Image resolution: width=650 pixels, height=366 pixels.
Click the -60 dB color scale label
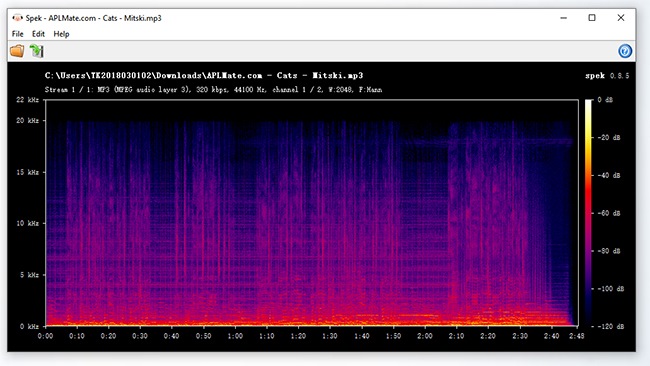coord(609,213)
